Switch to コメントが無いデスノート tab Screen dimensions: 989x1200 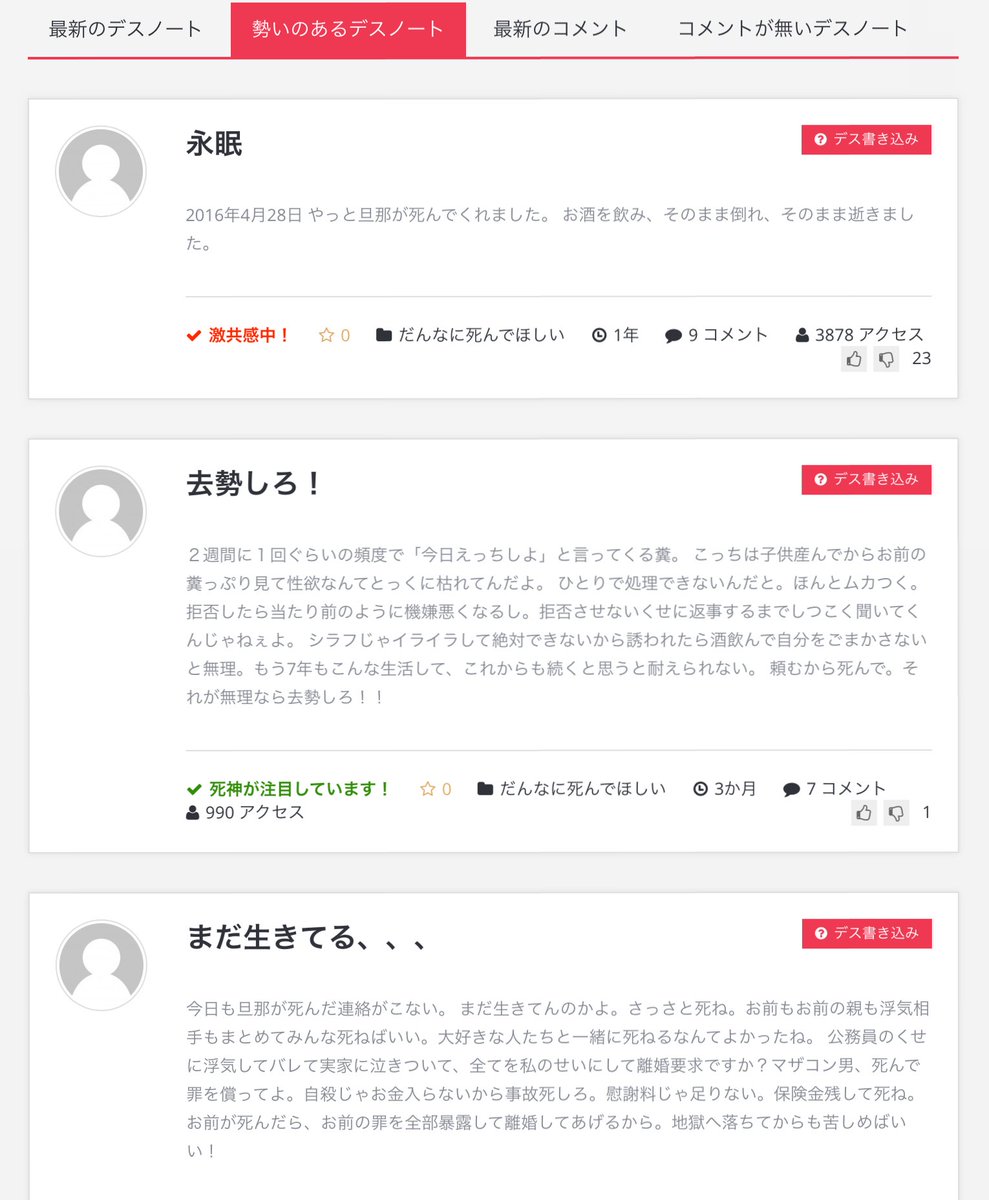(793, 28)
